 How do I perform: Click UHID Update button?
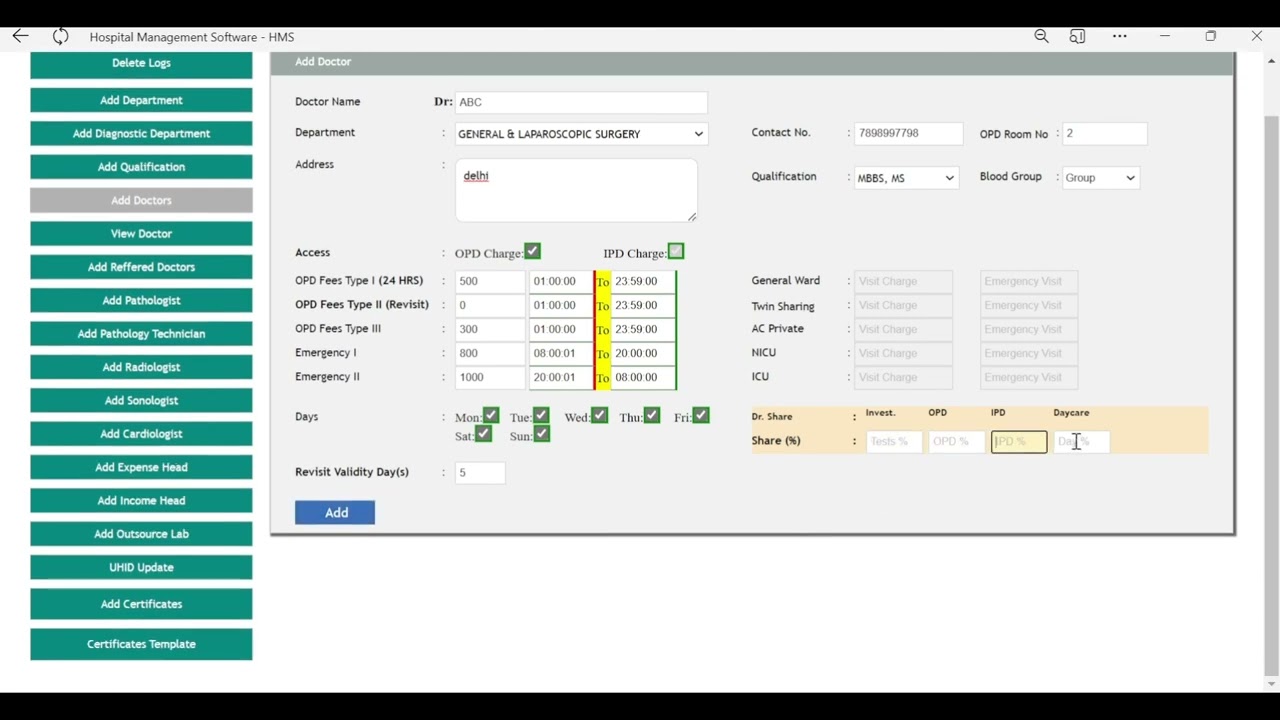(x=141, y=567)
